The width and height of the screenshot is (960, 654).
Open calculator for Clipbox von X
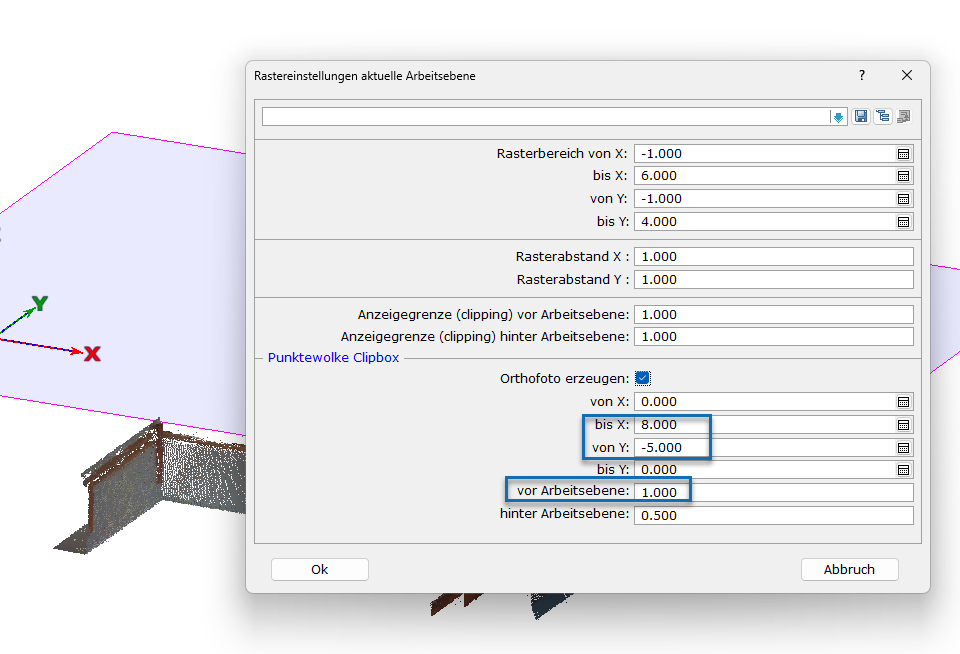pyautogui.click(x=903, y=402)
